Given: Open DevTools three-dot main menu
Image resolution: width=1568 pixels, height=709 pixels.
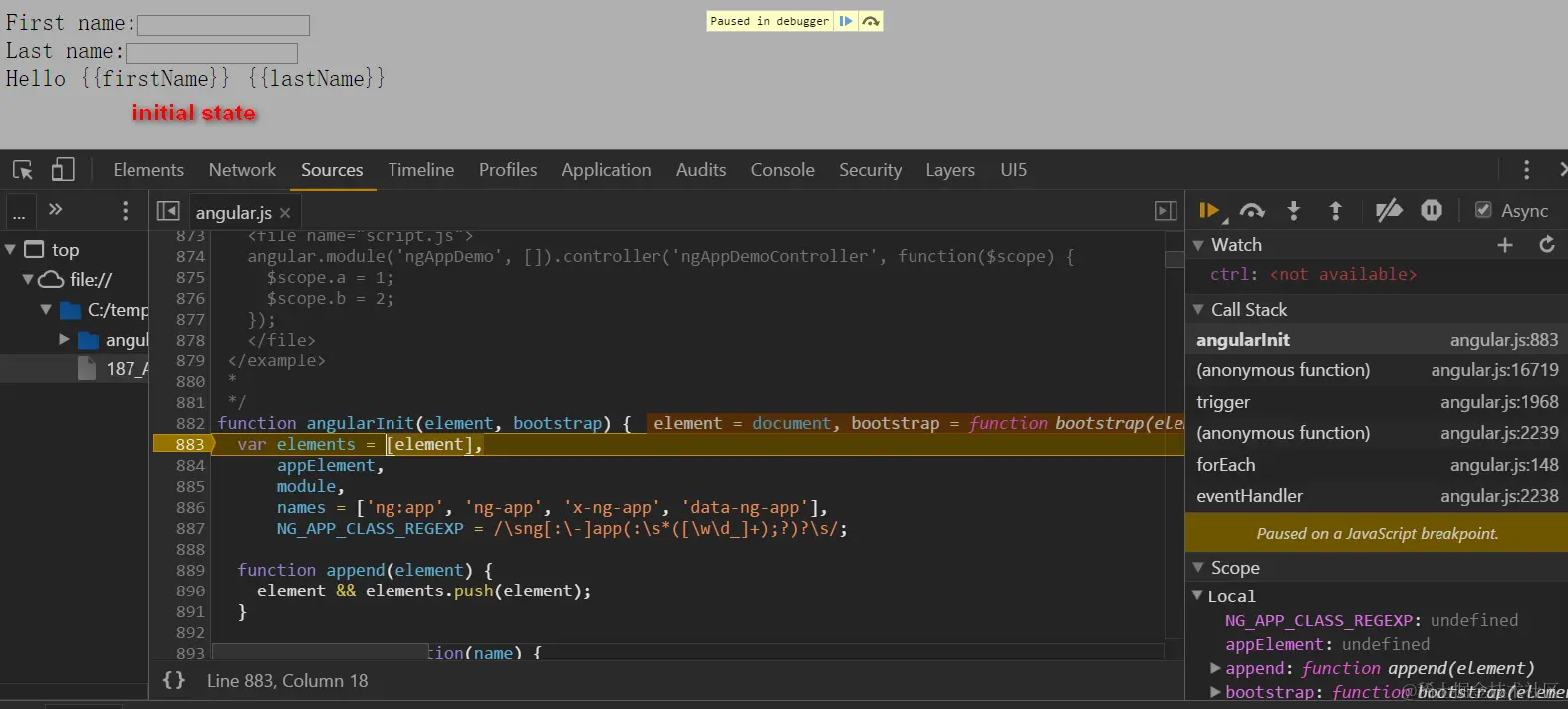Looking at the screenshot, I should click(x=1526, y=170).
